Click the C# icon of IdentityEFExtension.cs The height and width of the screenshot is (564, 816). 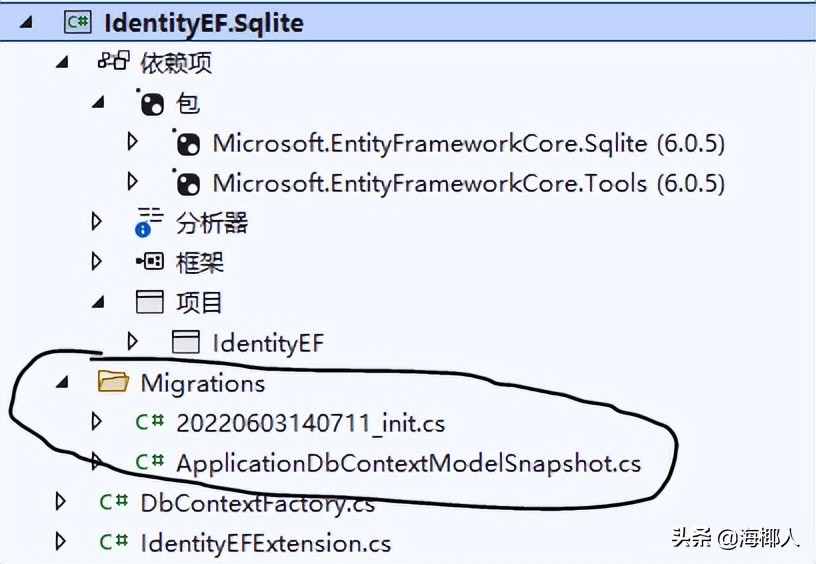pyautogui.click(x=113, y=542)
